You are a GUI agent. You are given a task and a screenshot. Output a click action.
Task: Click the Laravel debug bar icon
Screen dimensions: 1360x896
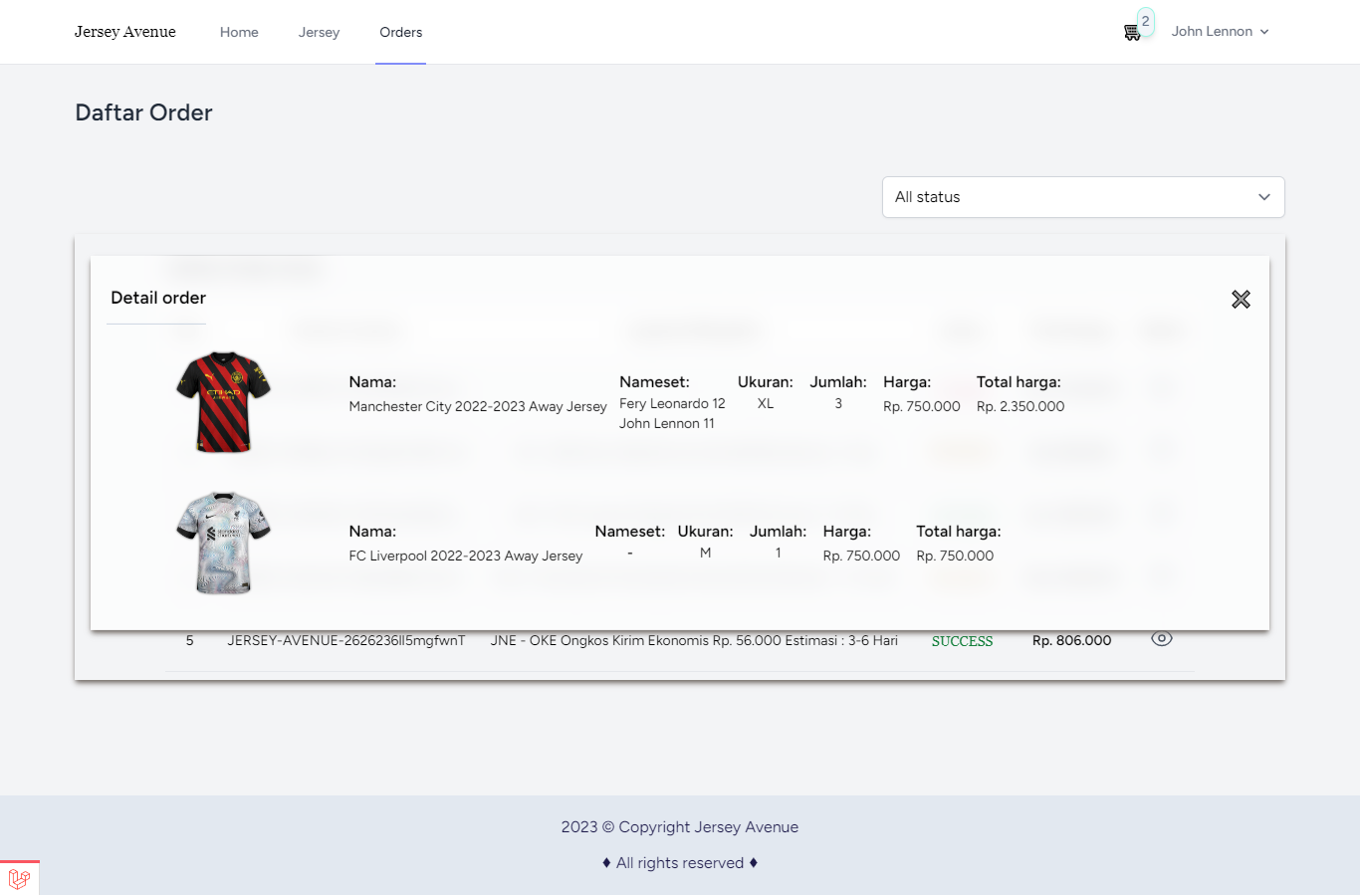(x=19, y=879)
